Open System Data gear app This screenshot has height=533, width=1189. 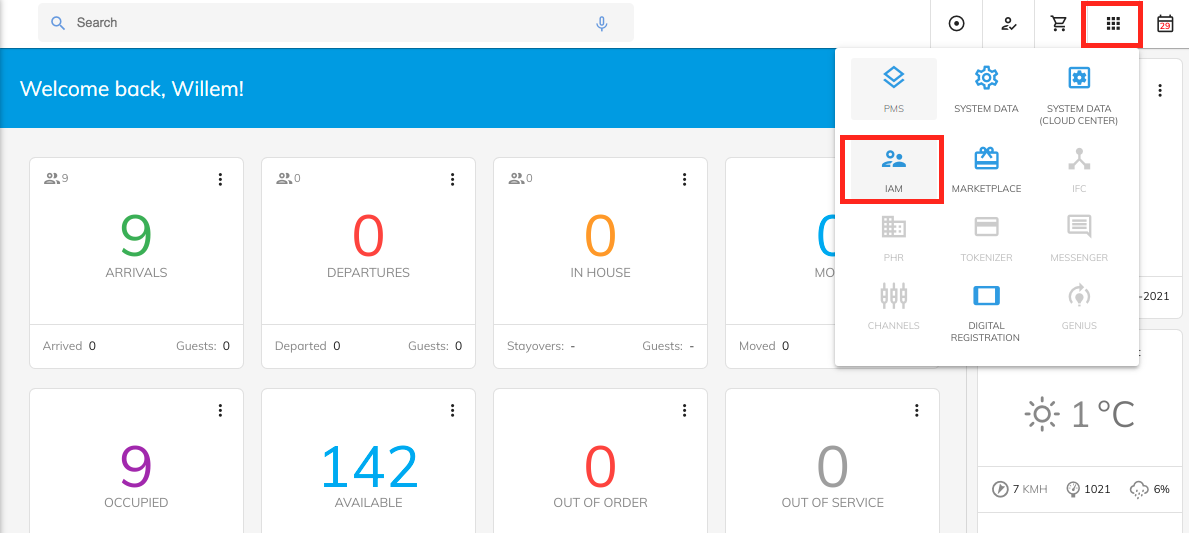click(986, 89)
